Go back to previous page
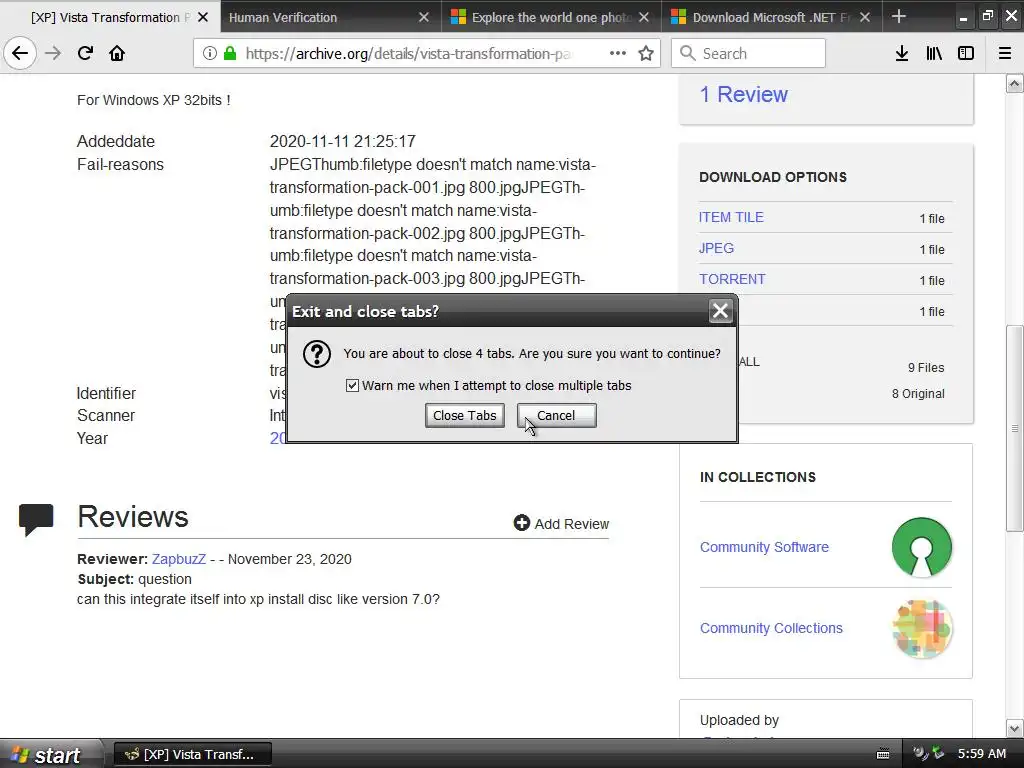Screen dimensions: 1024x768 (x=20, y=54)
